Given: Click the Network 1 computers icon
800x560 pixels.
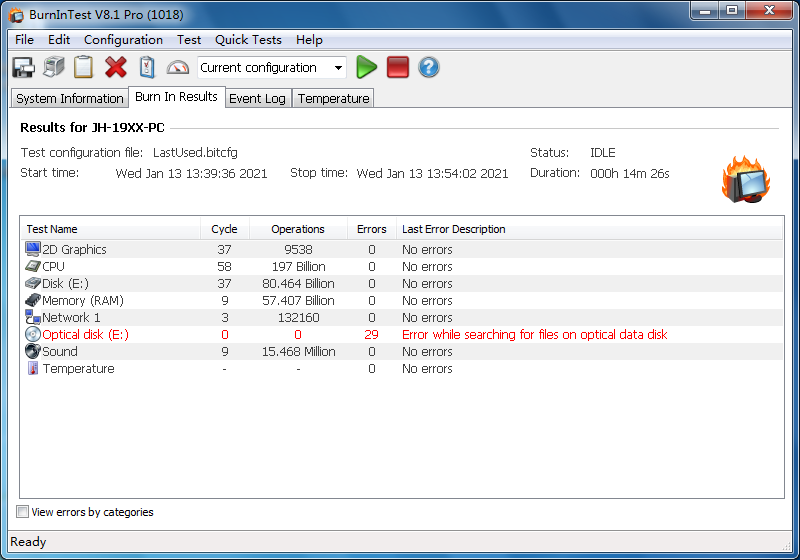Looking at the screenshot, I should (x=33, y=317).
